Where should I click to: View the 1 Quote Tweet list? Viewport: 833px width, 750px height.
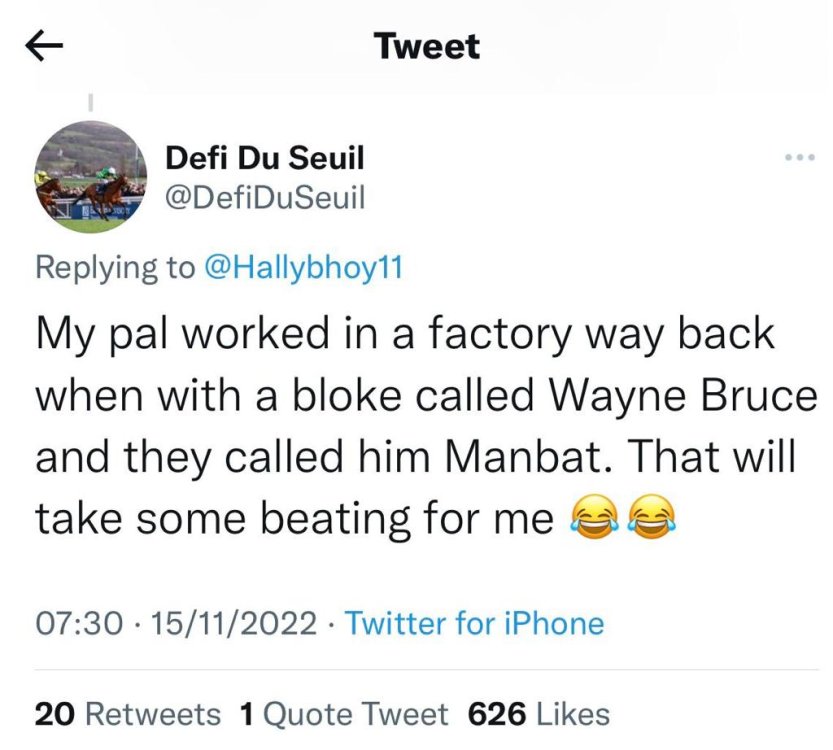click(x=344, y=714)
